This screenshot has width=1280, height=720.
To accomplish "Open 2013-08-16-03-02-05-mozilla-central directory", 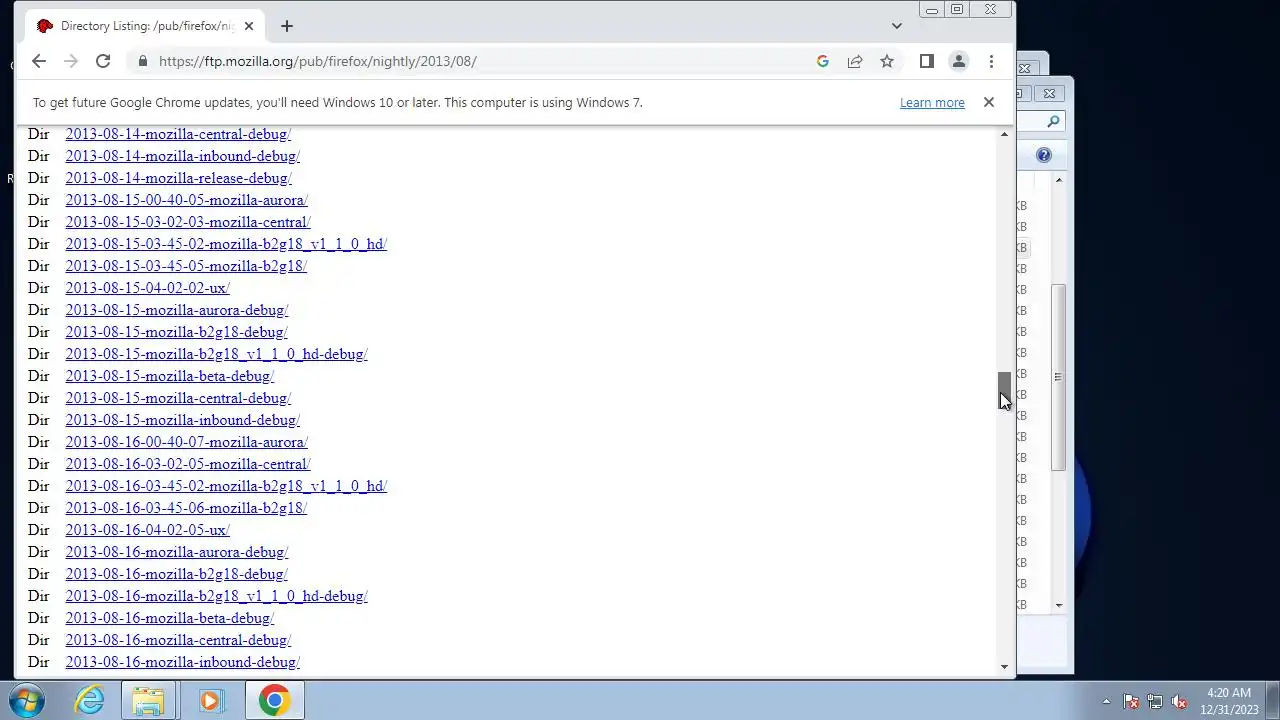I will [188, 464].
